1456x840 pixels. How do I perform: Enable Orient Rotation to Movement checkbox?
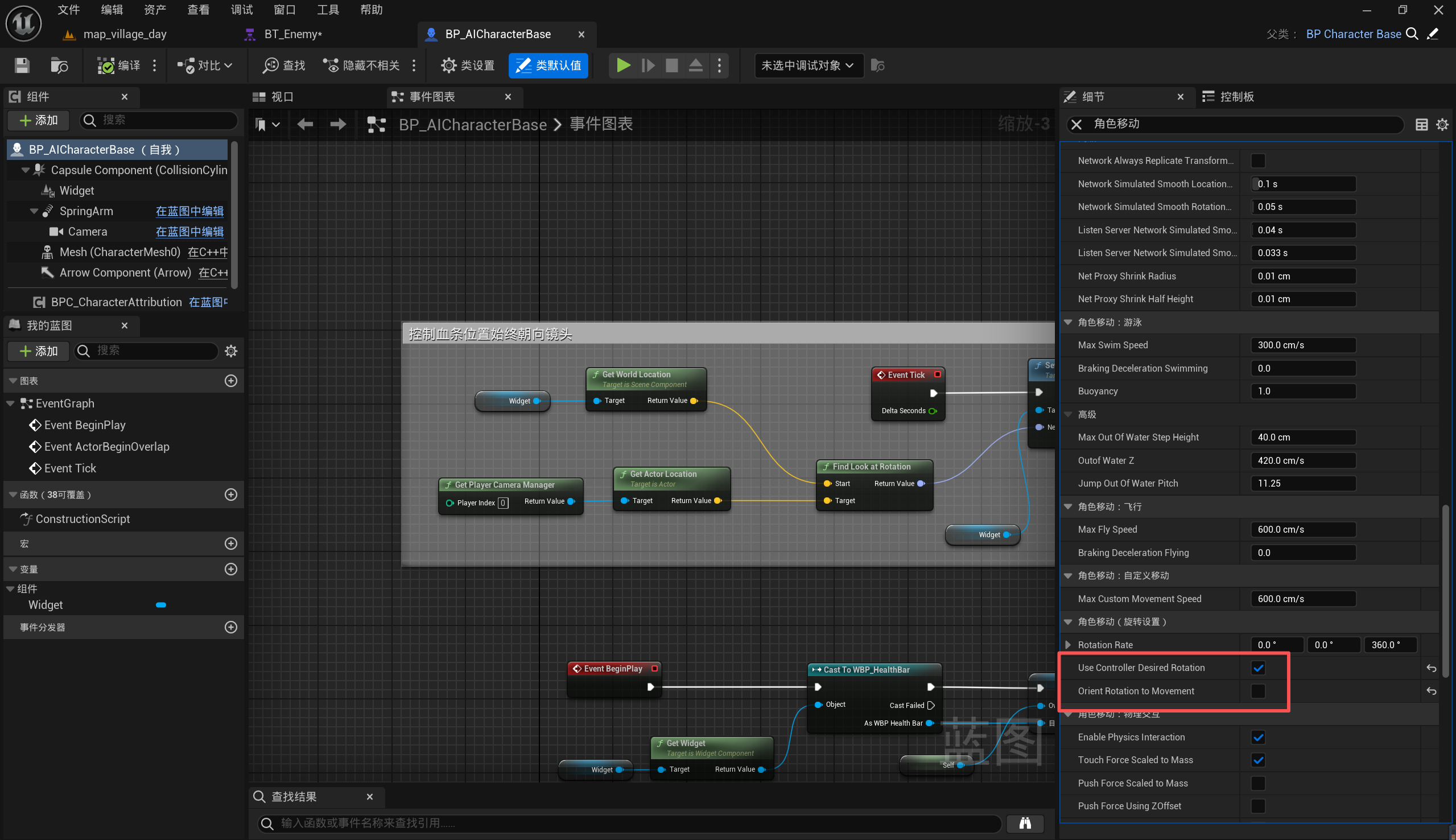pyautogui.click(x=1257, y=691)
